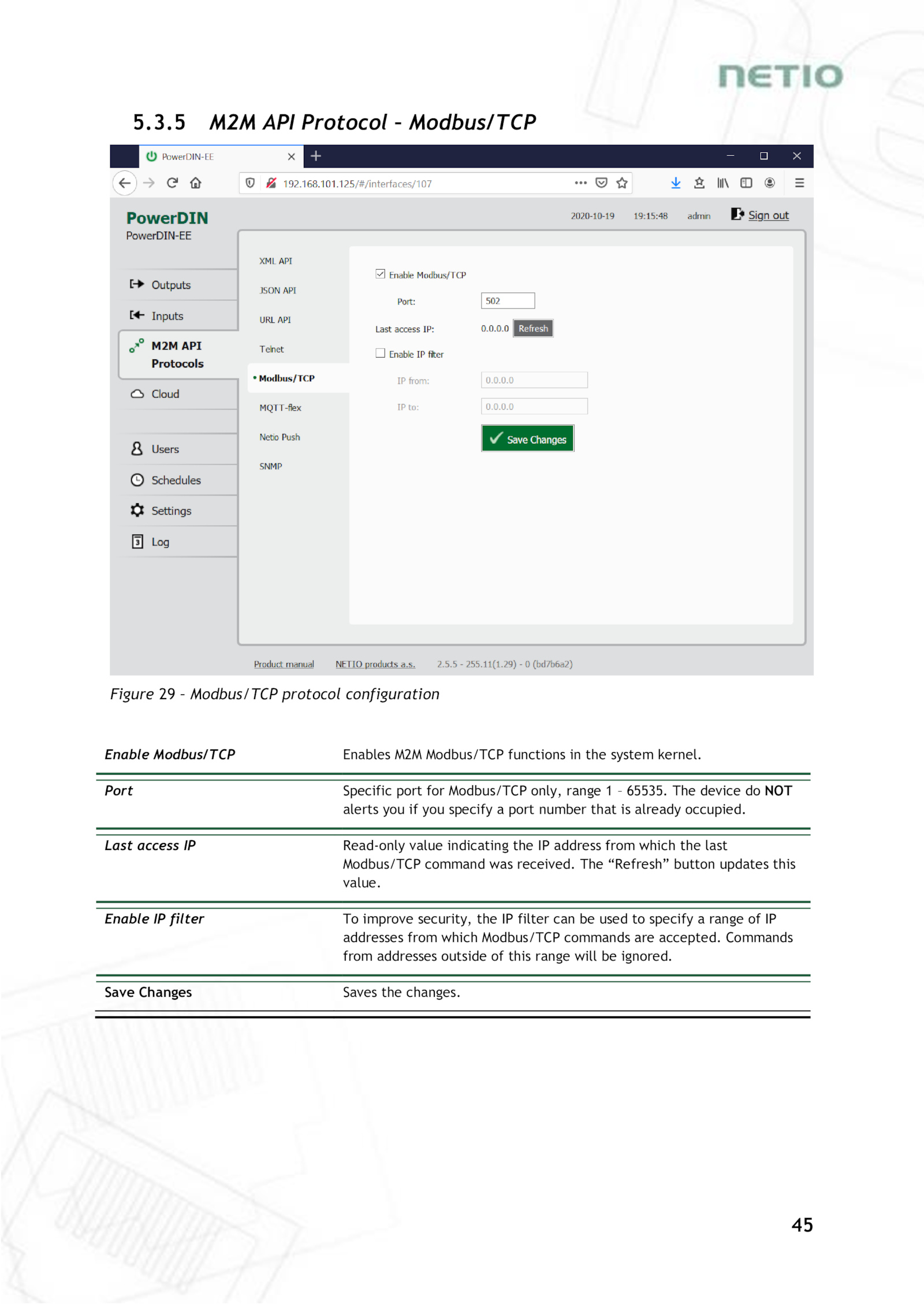Click the account profile icon
Image resolution: width=924 pixels, height=1307 pixels.
769,183
